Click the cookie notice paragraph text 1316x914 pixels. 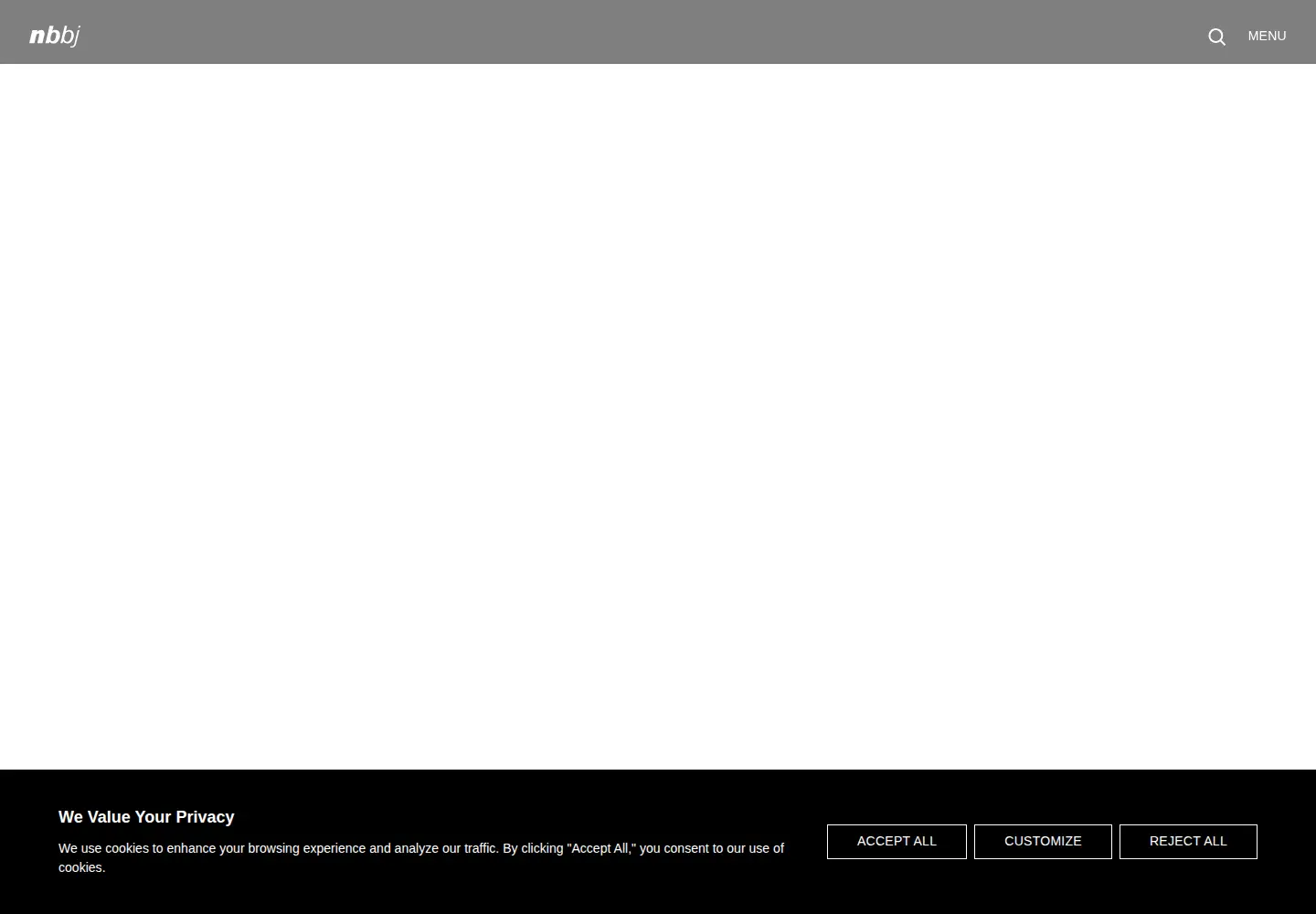coord(421,857)
